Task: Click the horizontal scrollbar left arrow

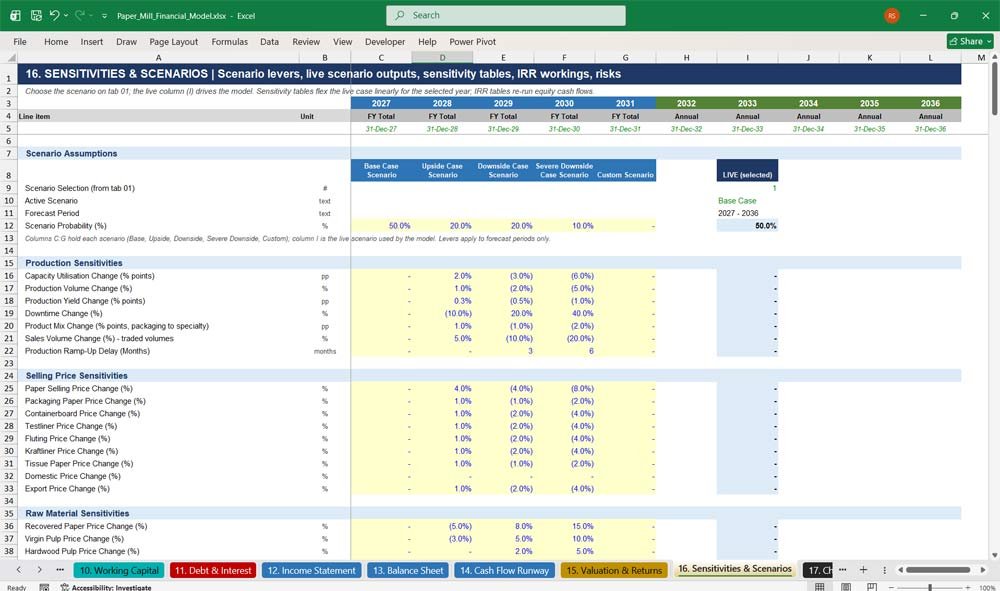Action: pos(901,570)
